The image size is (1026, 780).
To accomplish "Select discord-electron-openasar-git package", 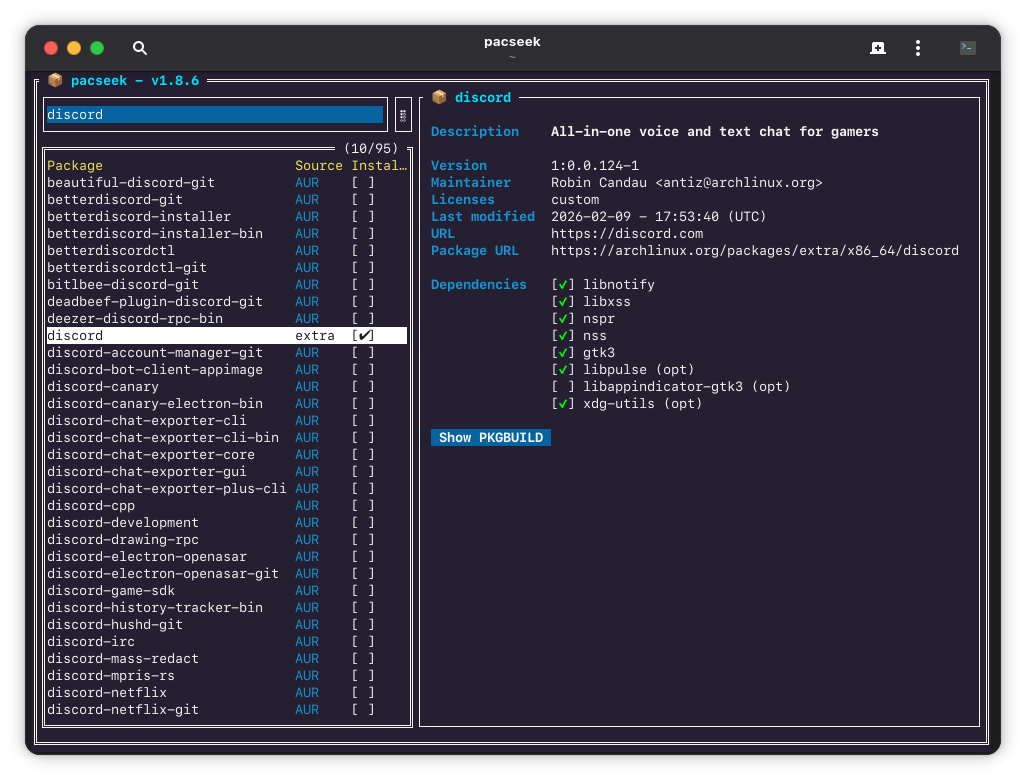I will (226, 574).
